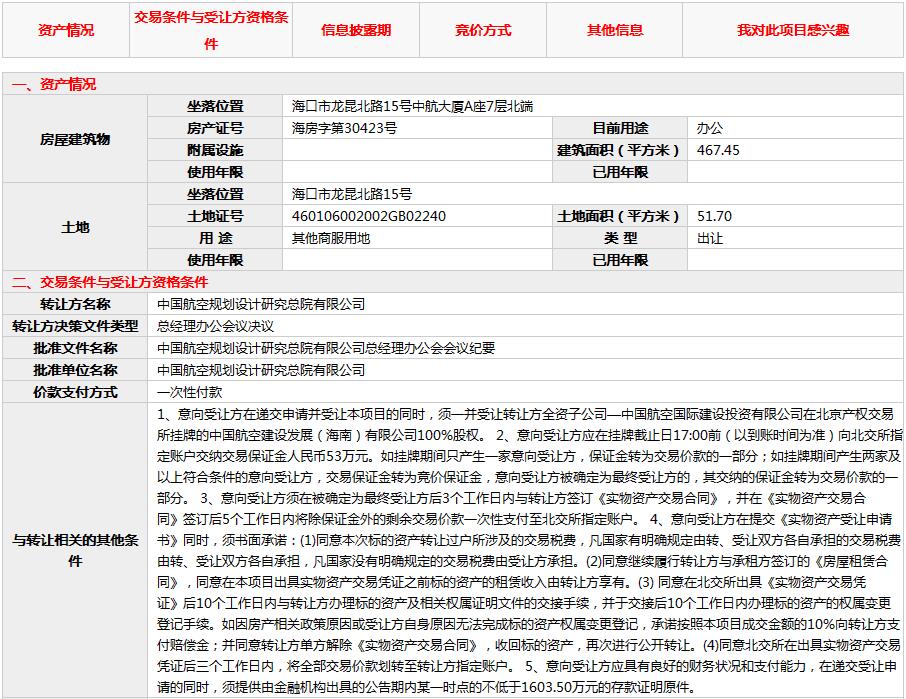Click the 一、资产情况 section header
The image size is (906, 699).
(x=54, y=84)
